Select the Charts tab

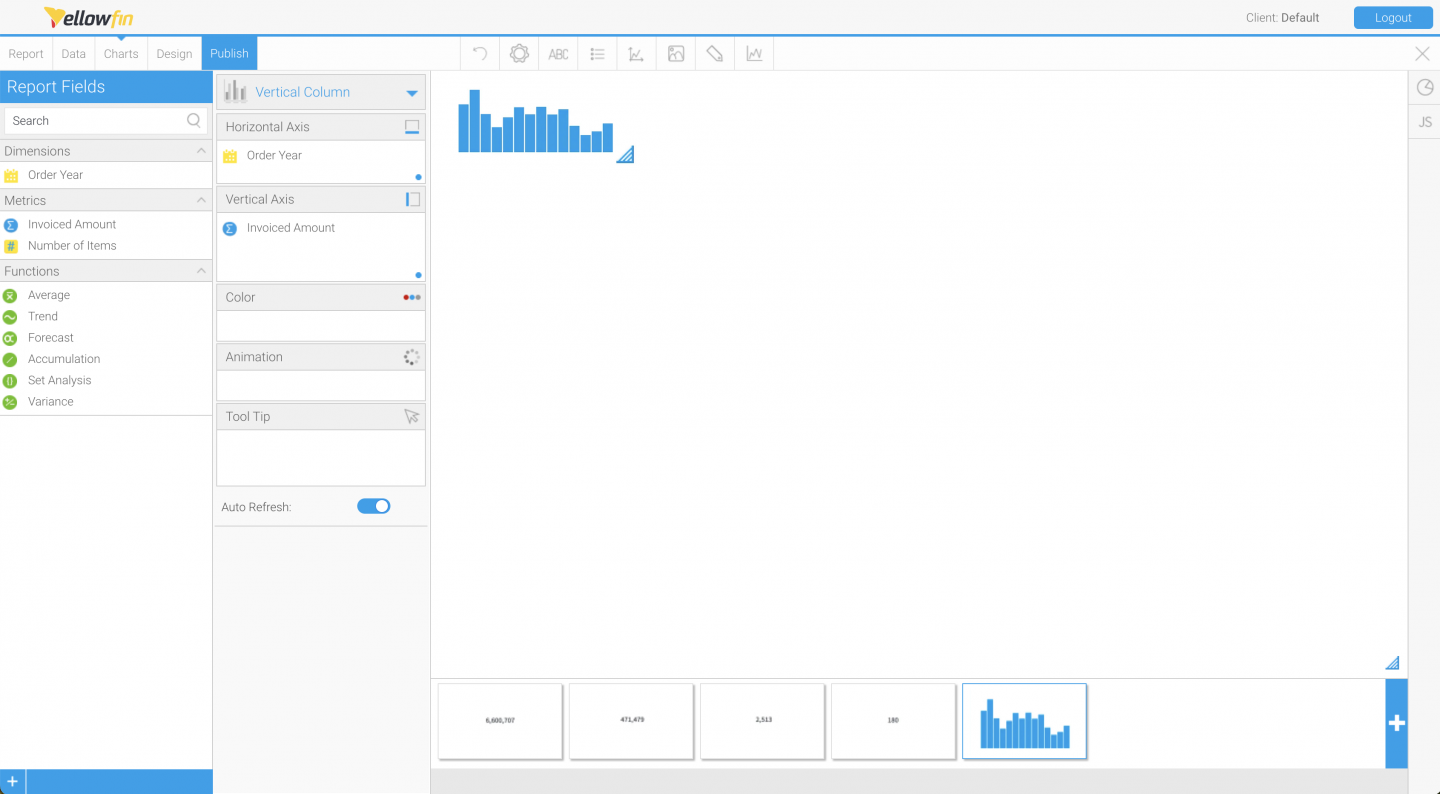coord(120,53)
